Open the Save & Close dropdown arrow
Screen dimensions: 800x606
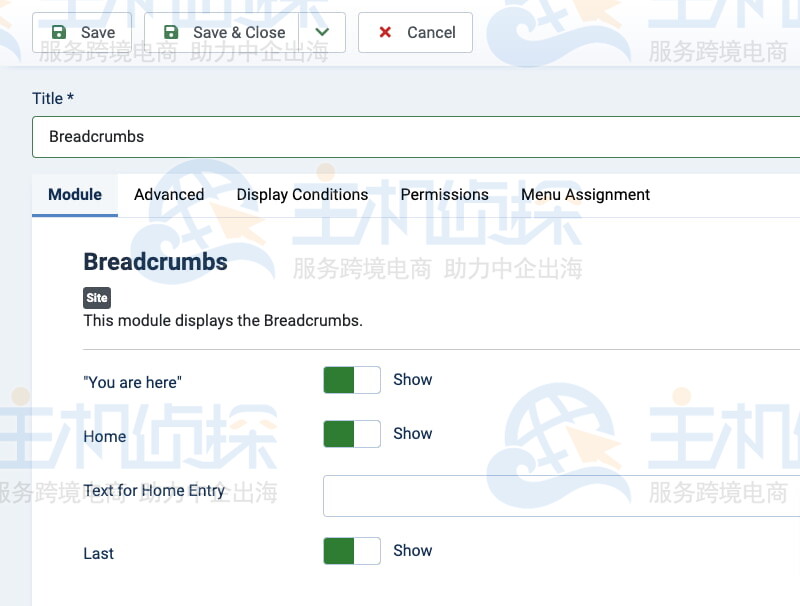coord(322,33)
